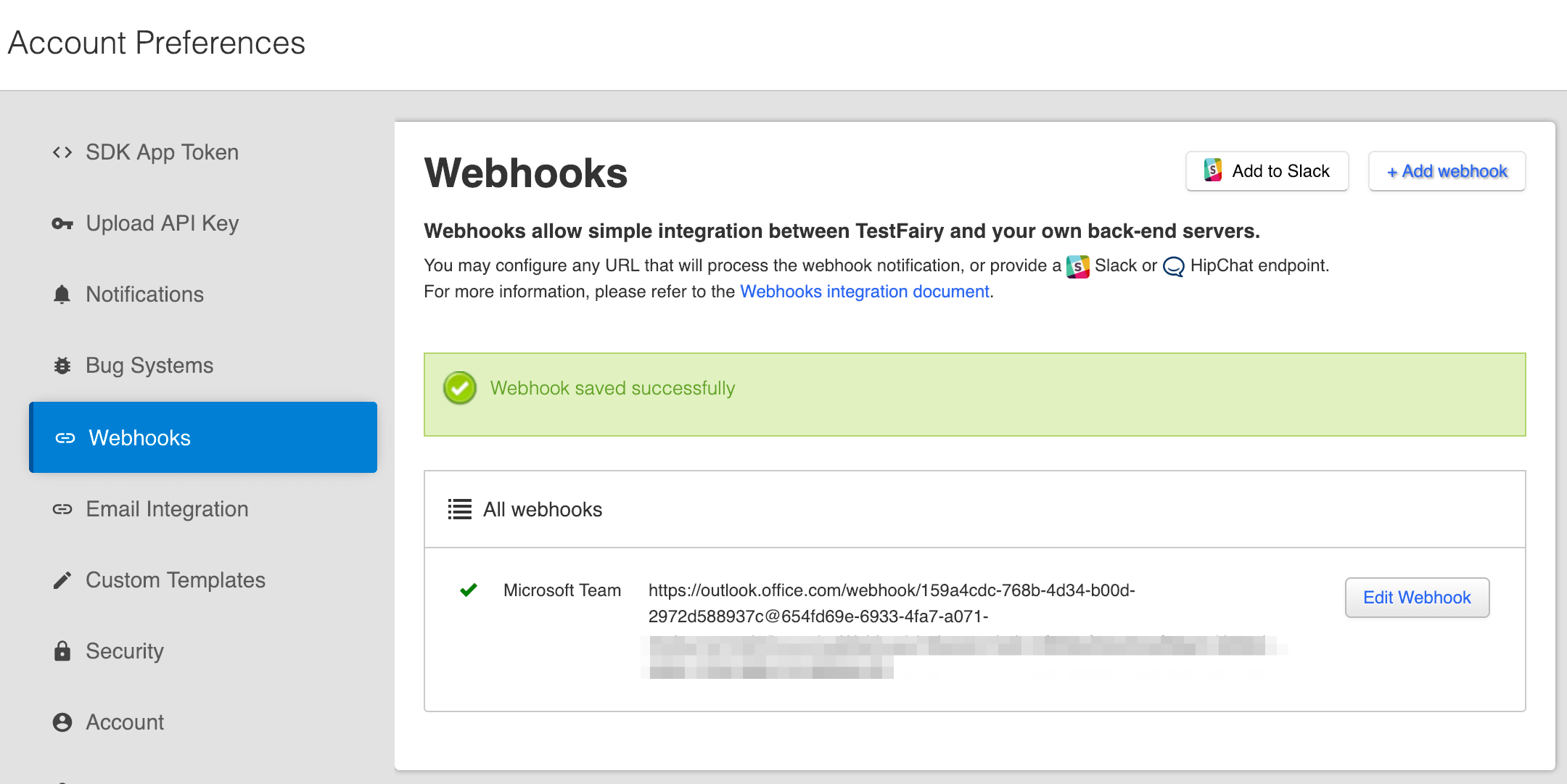This screenshot has height=784, width=1567.
Task: Click the Slack icon in the description text
Action: point(1077,266)
